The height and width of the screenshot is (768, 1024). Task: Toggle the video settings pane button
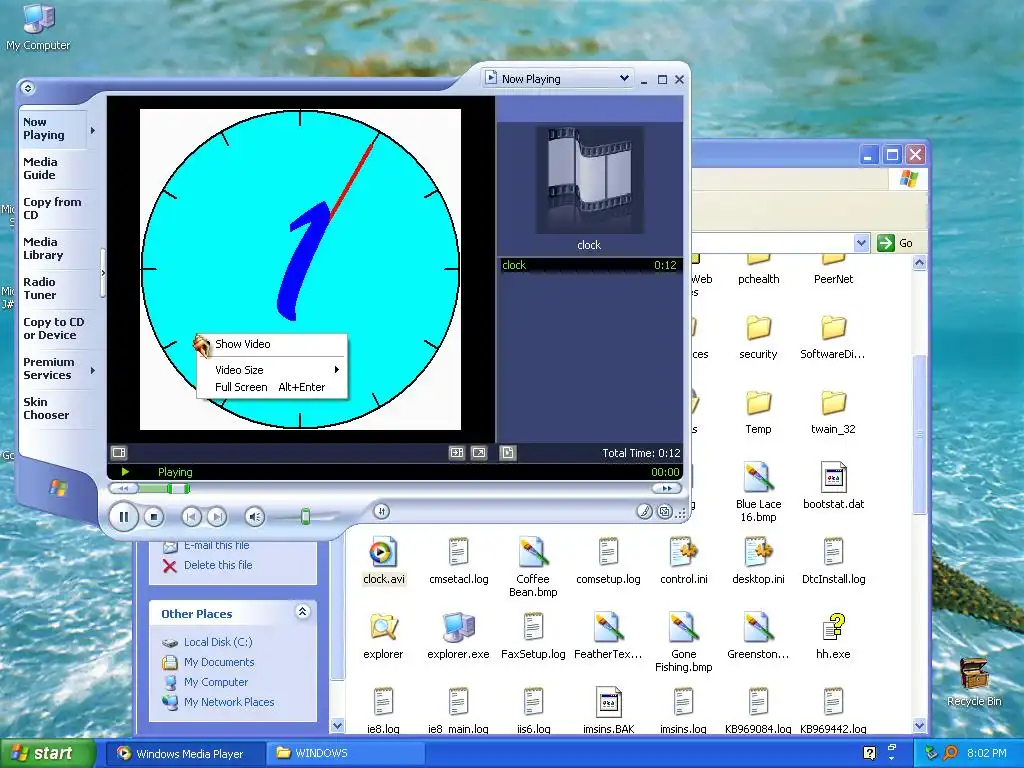click(x=119, y=453)
